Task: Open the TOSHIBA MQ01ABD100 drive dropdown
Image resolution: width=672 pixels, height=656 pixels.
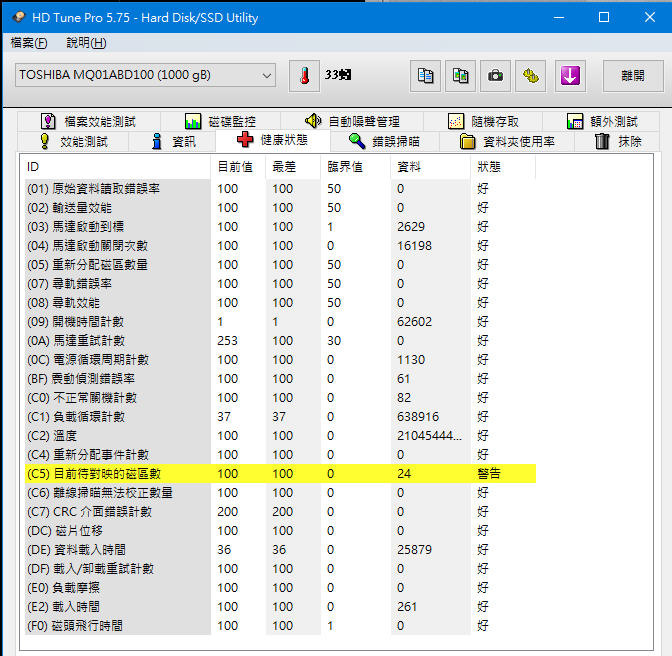Action: point(145,75)
